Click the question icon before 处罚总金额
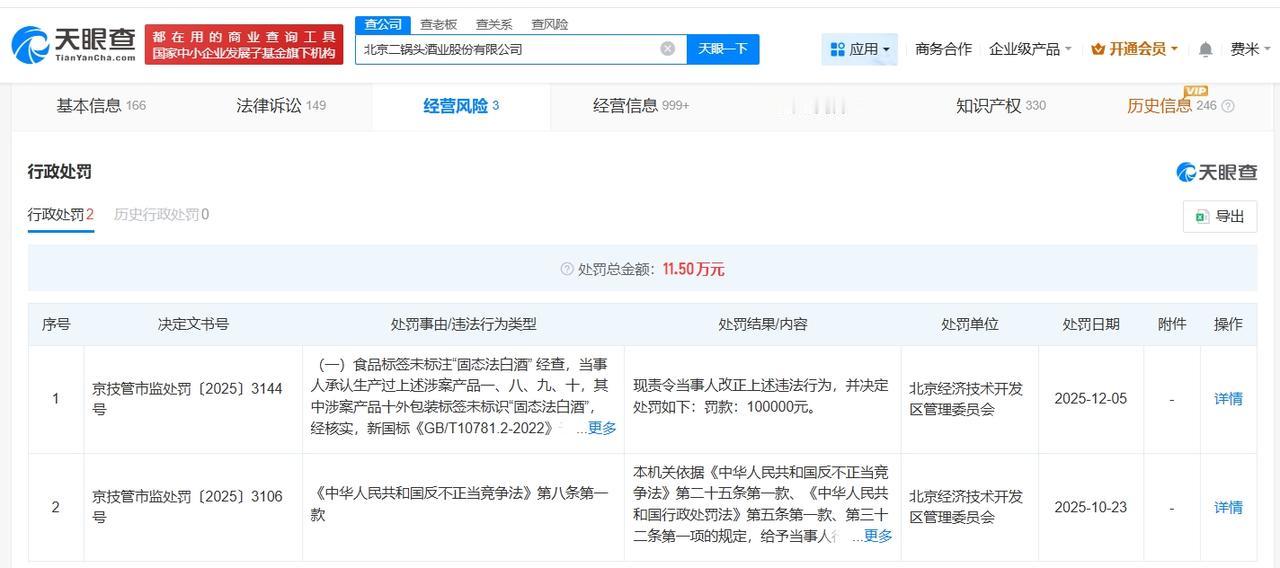This screenshot has height=568, width=1280. pos(567,270)
